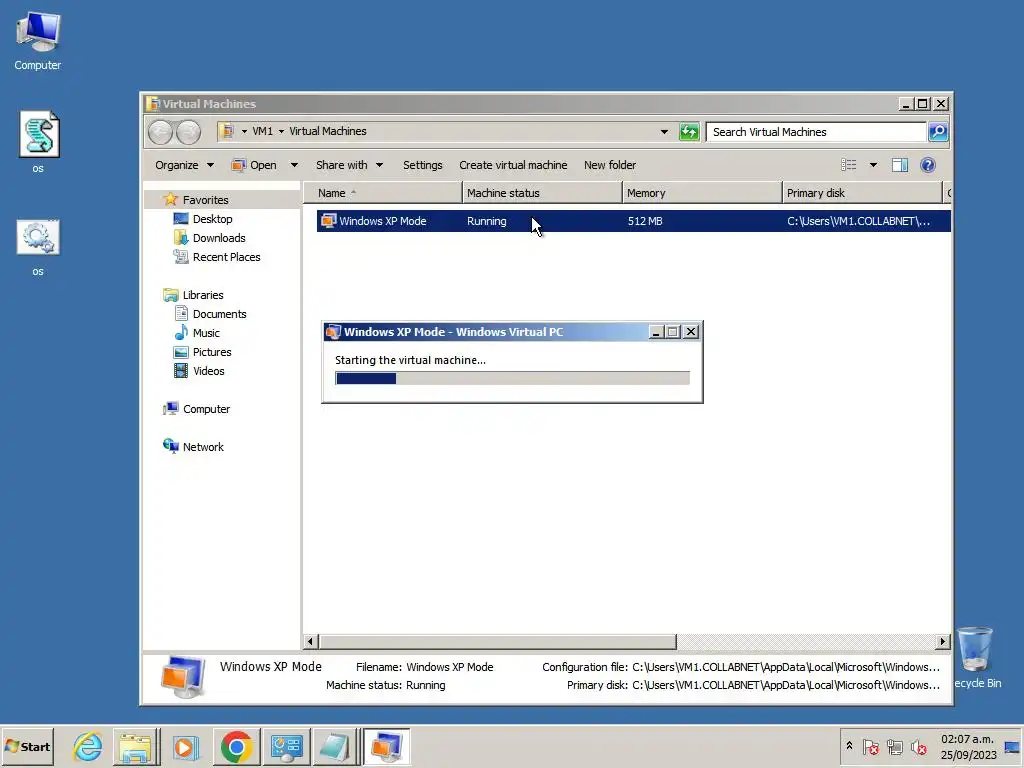The width and height of the screenshot is (1024, 768).
Task: Open the address bar history dropdown
Action: 664,131
